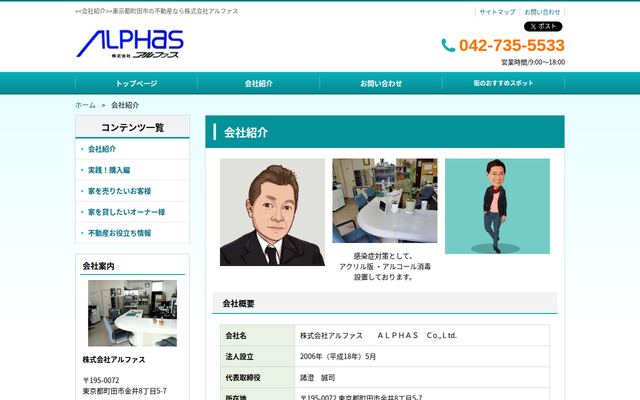The height and width of the screenshot is (400, 640).
Task: Click the 営業時間/9:00～18:00 text
Action: [533, 62]
